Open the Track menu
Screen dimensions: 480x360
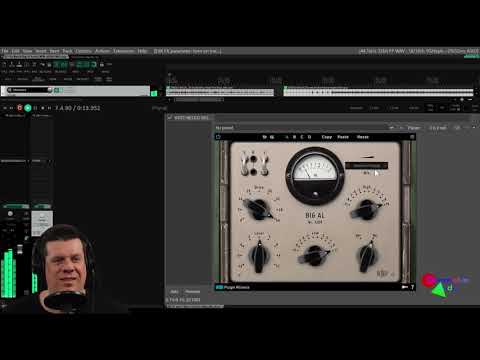[67, 51]
